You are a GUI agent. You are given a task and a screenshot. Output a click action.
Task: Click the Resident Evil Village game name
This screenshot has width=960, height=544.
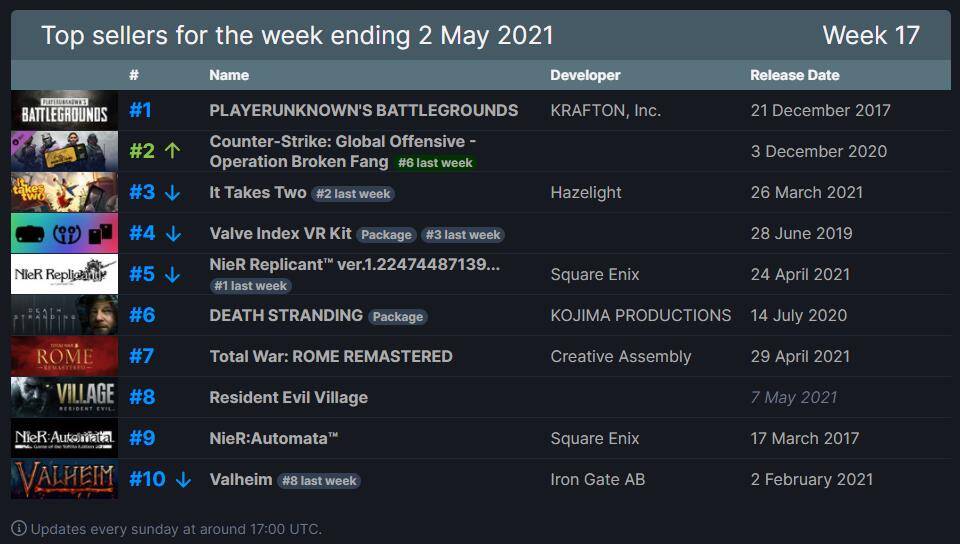click(x=288, y=397)
